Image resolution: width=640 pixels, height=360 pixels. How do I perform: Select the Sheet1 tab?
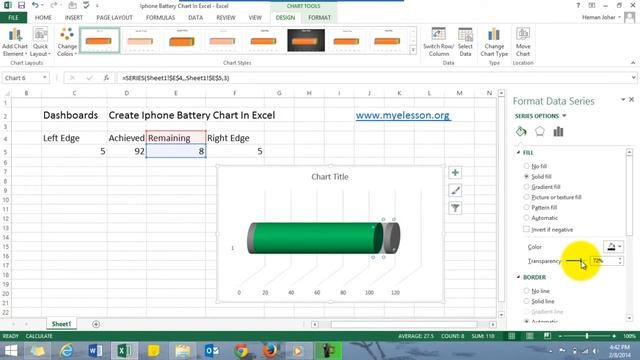click(61, 324)
